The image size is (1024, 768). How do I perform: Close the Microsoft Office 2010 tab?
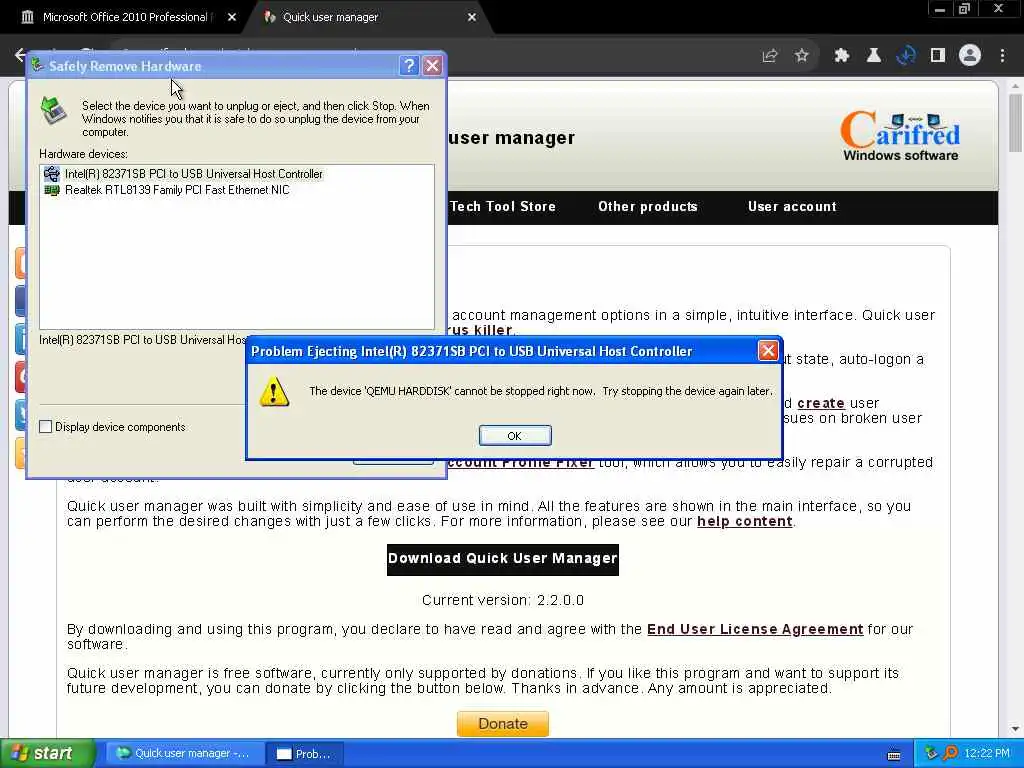(232, 18)
